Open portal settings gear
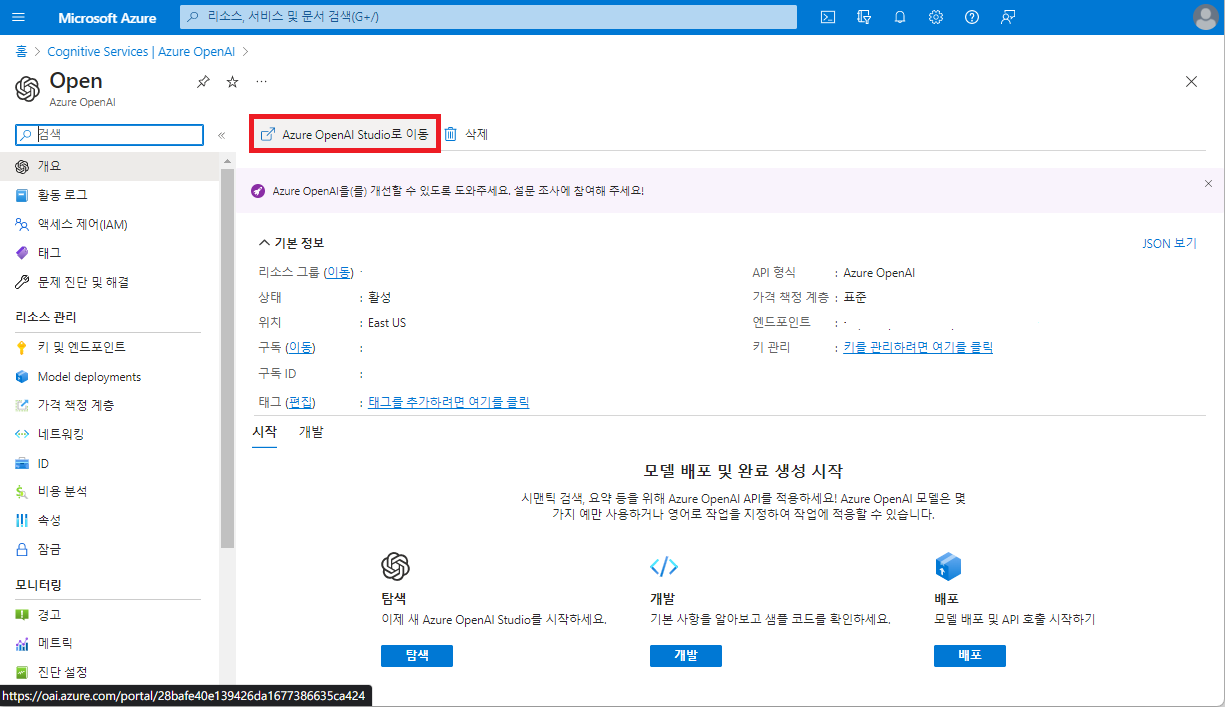This screenshot has width=1225, height=707. click(936, 17)
